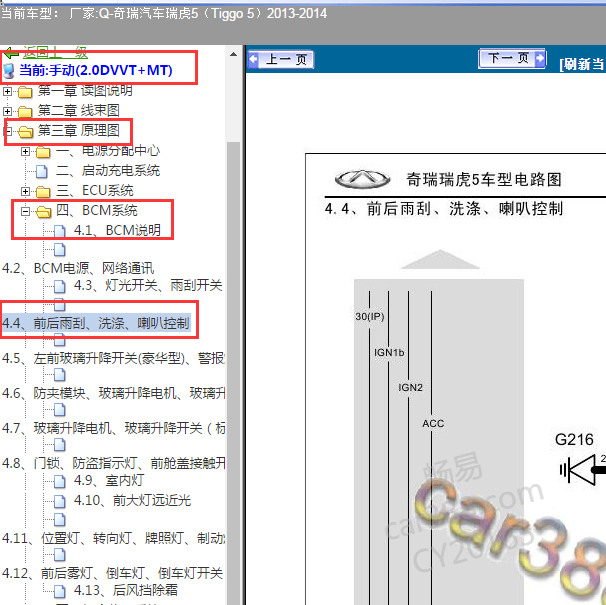606x605 pixels.
Task: Click document icon of 4.13、后风挡除霜
Action: [60, 591]
